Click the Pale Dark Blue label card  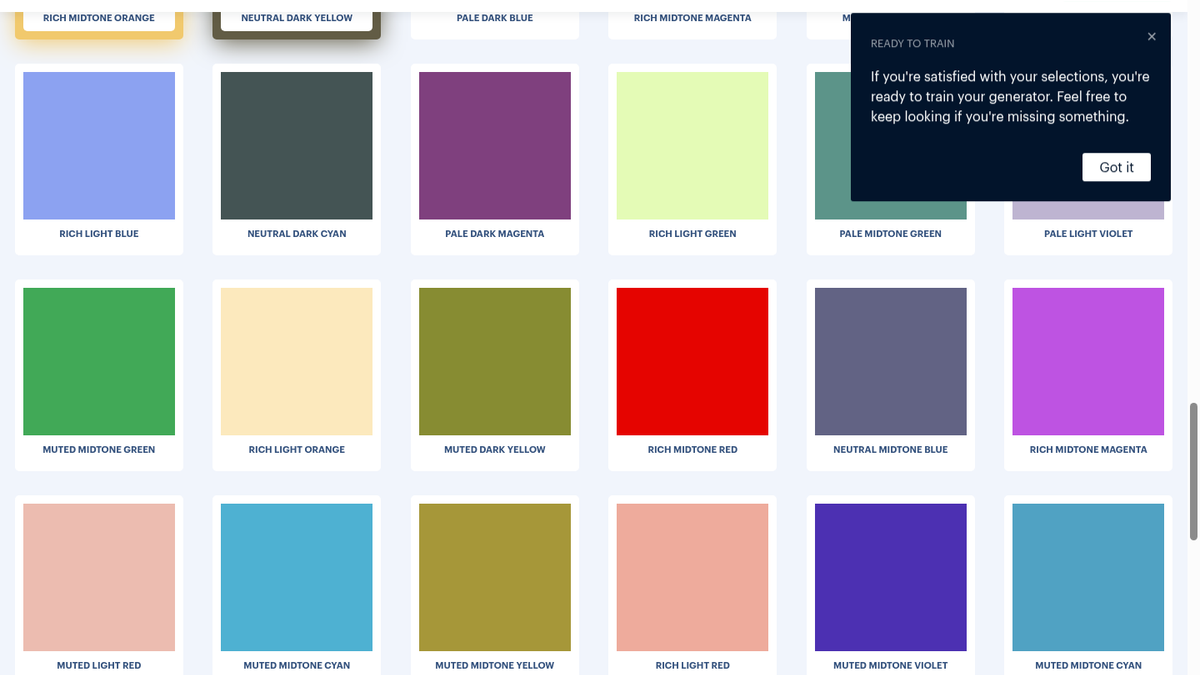495,20
